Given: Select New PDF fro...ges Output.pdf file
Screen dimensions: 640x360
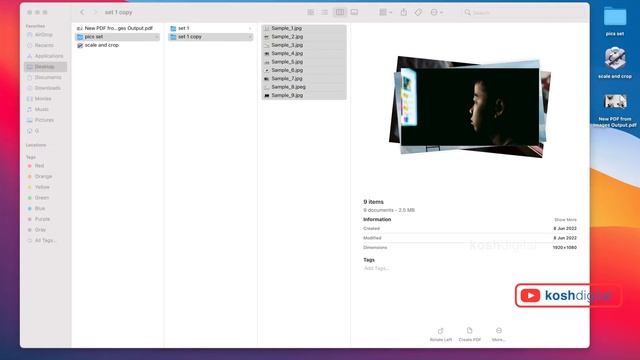Looking at the screenshot, I should (117, 28).
